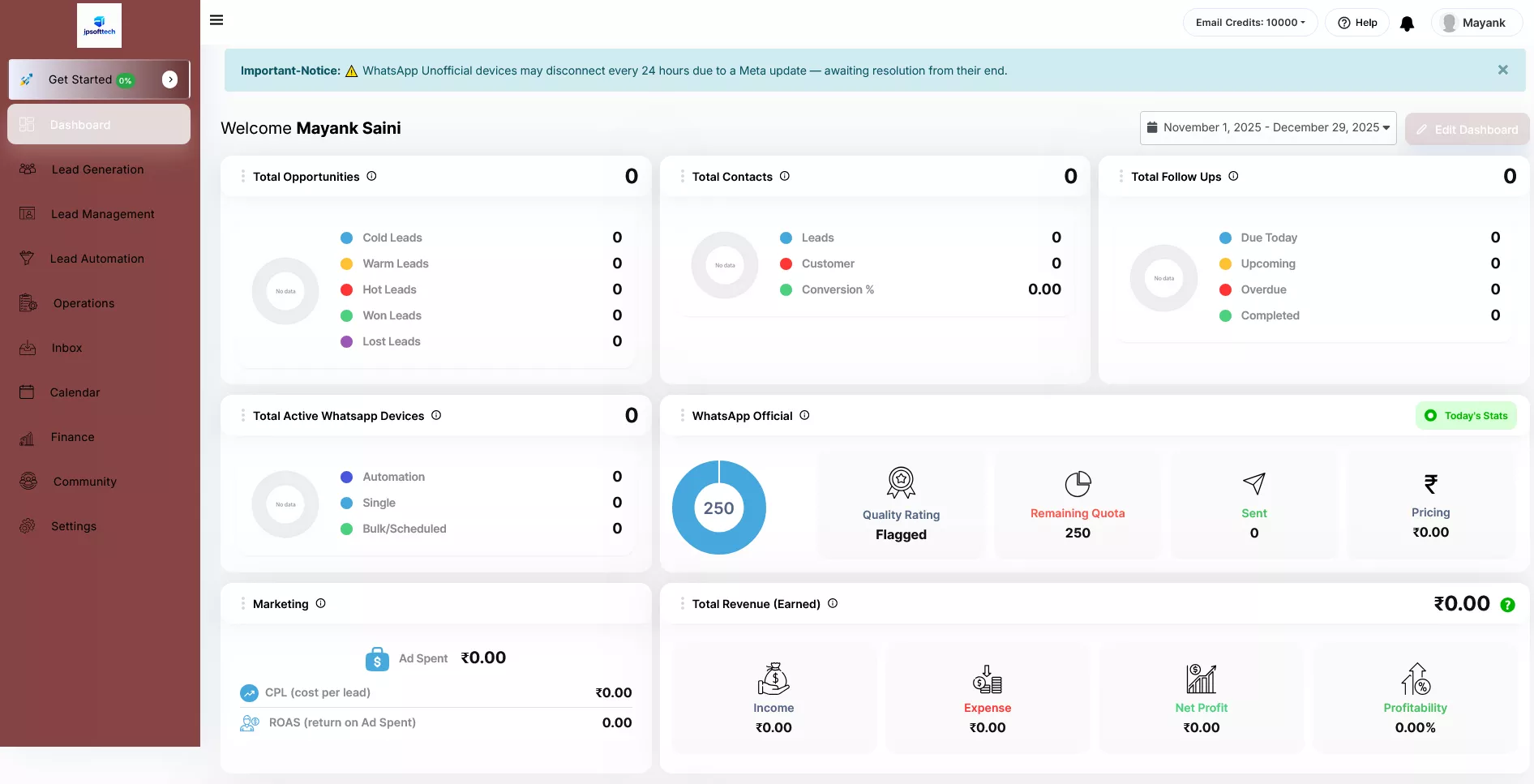Image resolution: width=1534 pixels, height=784 pixels.
Task: Go to Finance in the sidebar
Action: [72, 437]
